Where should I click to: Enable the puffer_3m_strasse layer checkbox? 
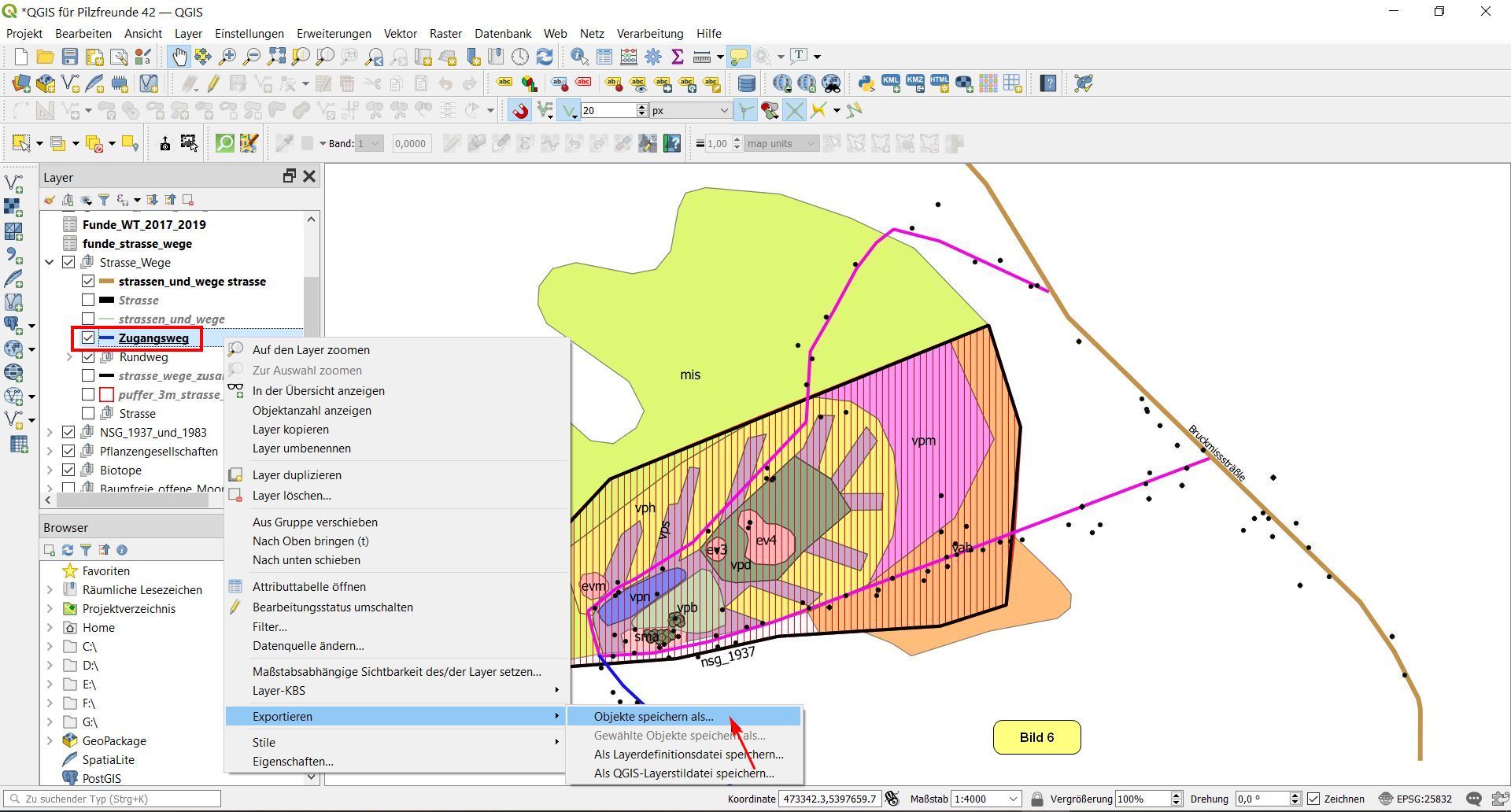tap(88, 395)
